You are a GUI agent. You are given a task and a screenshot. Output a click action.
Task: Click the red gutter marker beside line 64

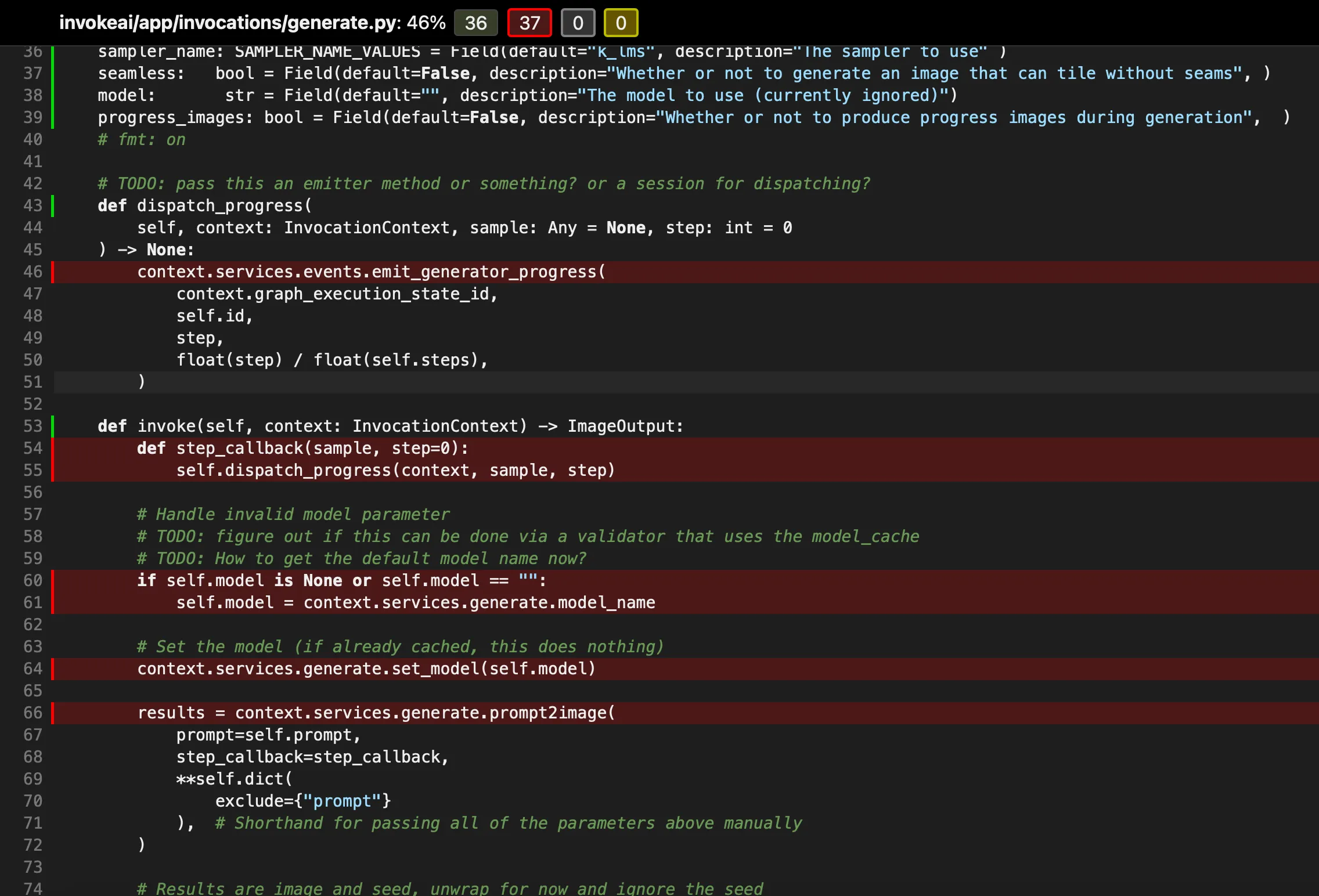53,669
